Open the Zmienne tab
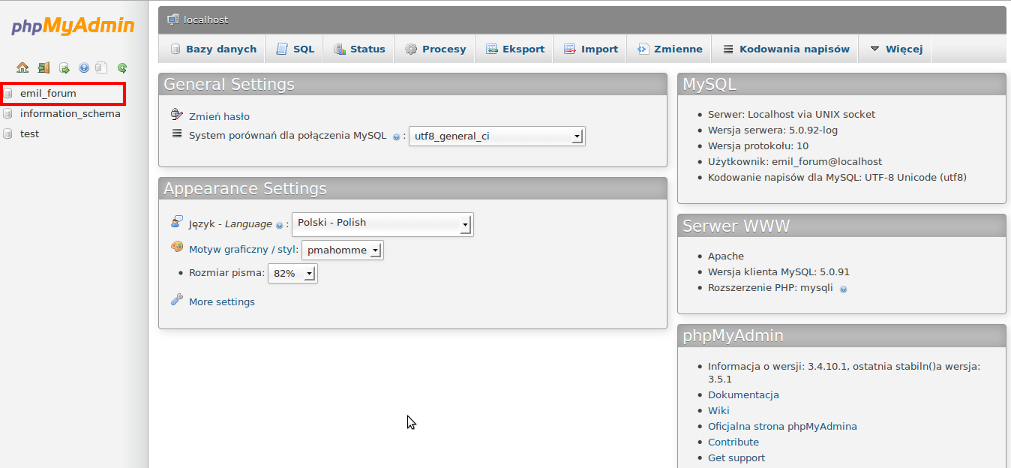This screenshot has height=468, width=1011. coord(670,49)
